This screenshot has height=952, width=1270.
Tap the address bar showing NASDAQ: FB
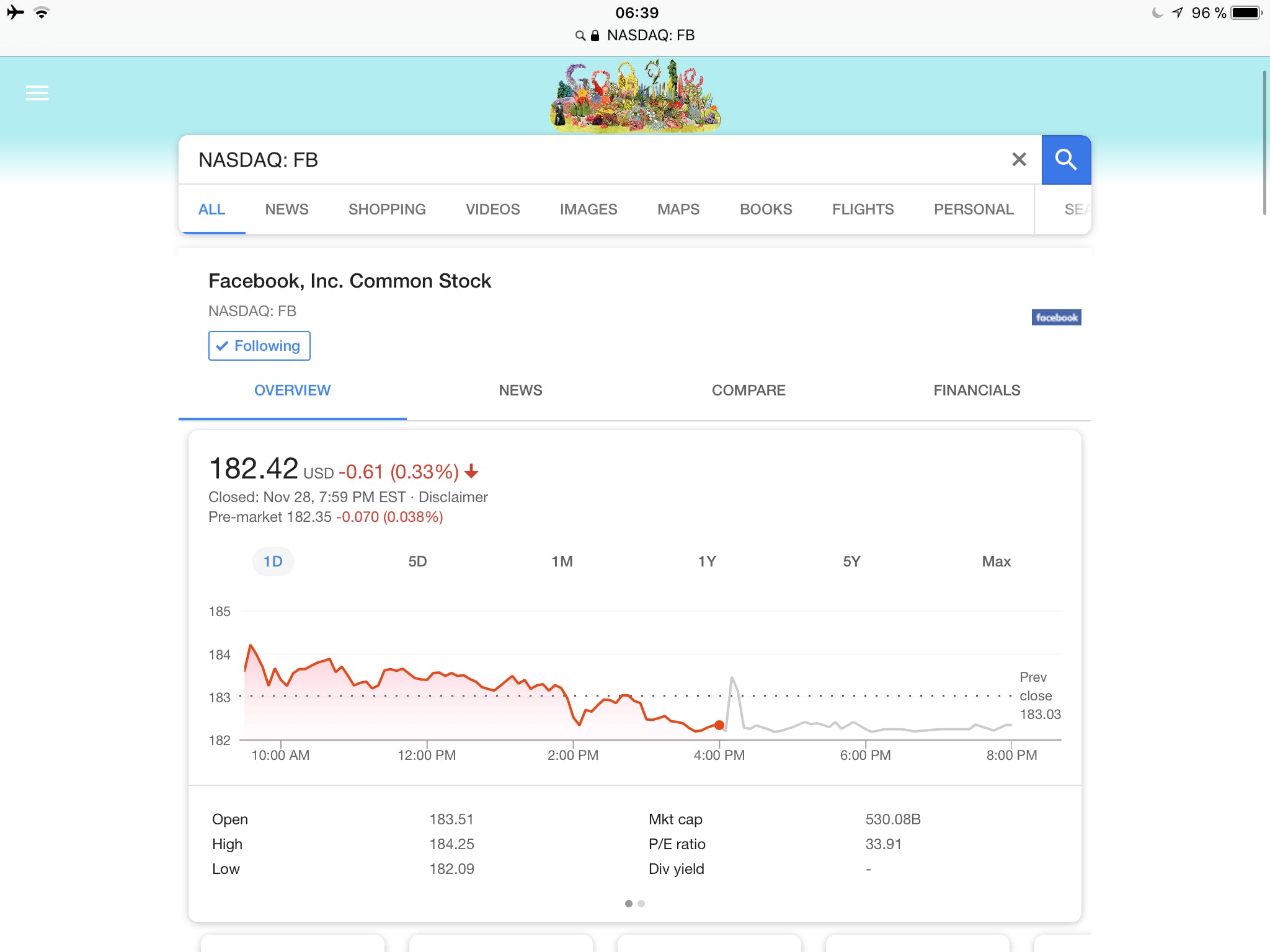click(x=635, y=35)
